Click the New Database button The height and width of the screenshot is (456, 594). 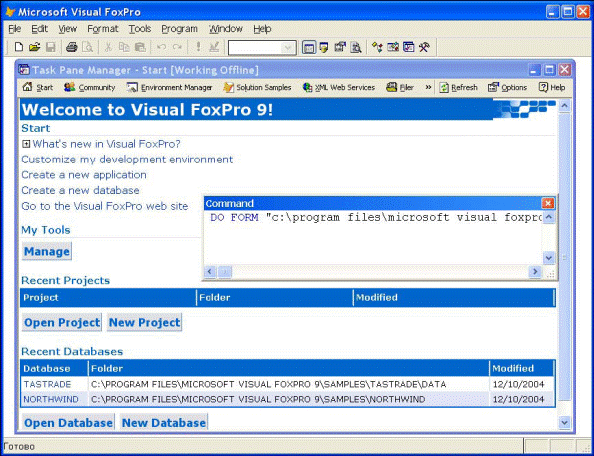pos(164,423)
